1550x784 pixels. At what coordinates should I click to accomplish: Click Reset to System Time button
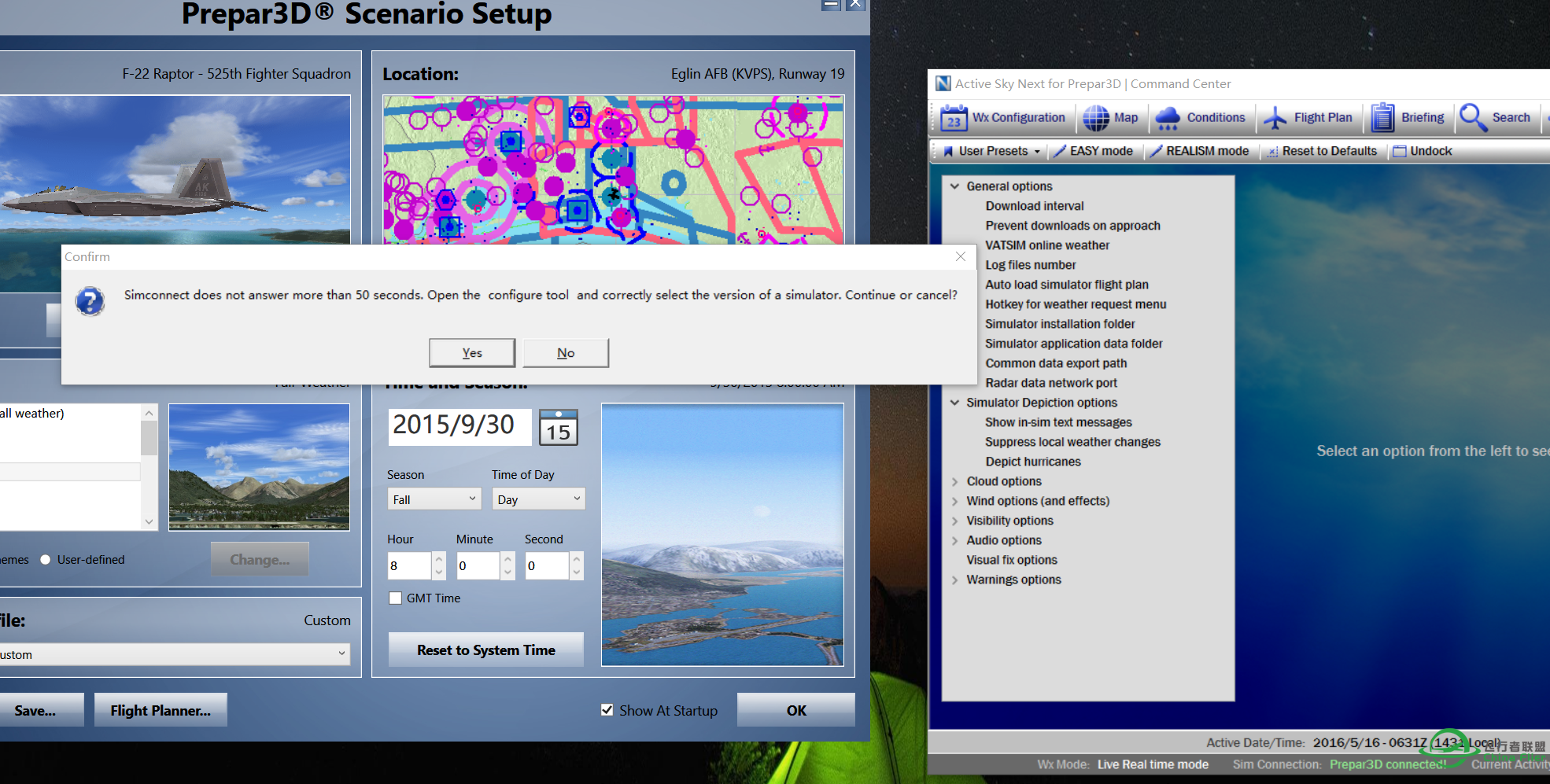point(486,650)
